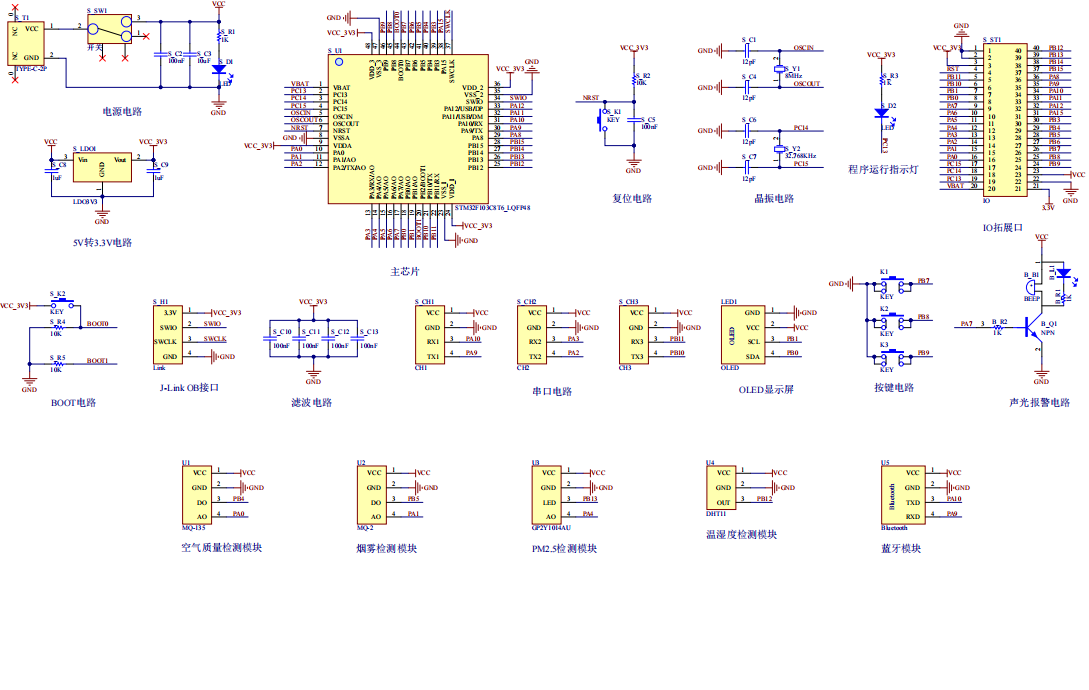
Task: Select the S_C1 12pF capacitor symbol
Action: point(747,51)
